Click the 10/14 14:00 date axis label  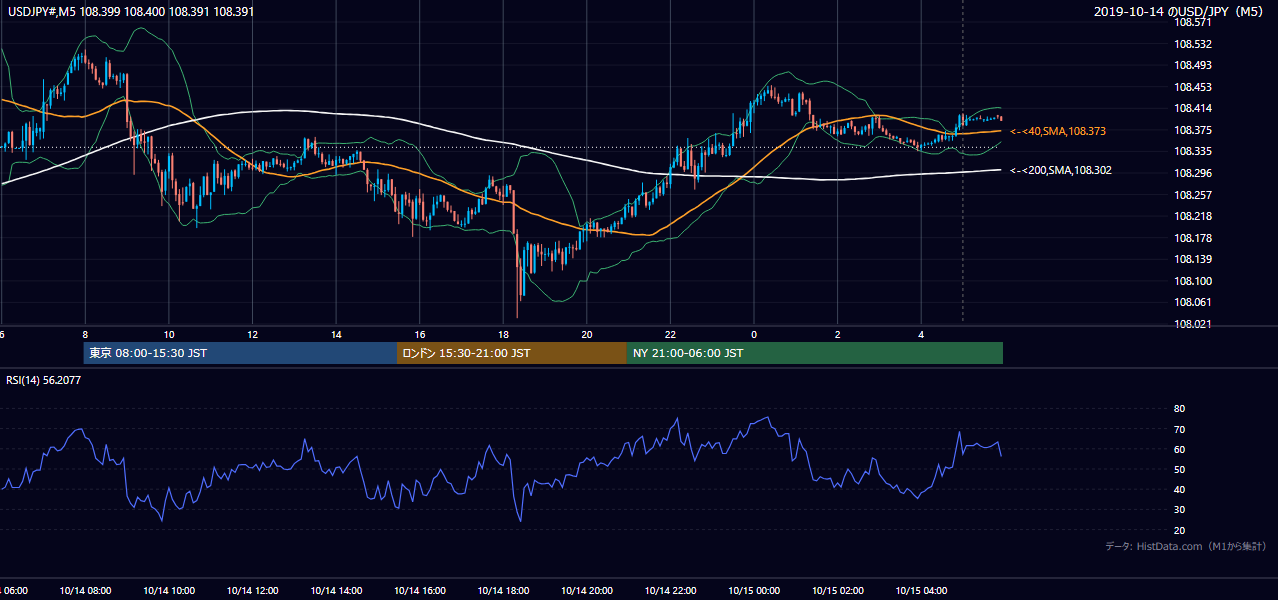tap(335, 591)
